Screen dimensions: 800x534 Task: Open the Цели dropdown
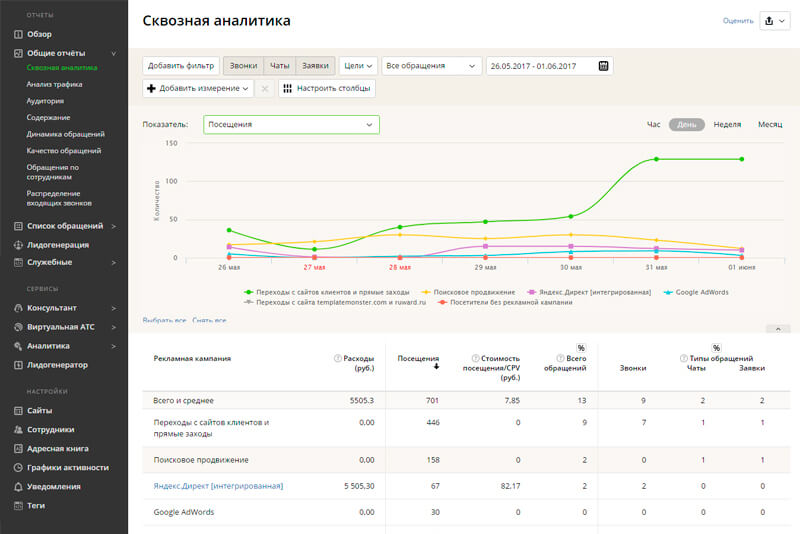(x=358, y=66)
